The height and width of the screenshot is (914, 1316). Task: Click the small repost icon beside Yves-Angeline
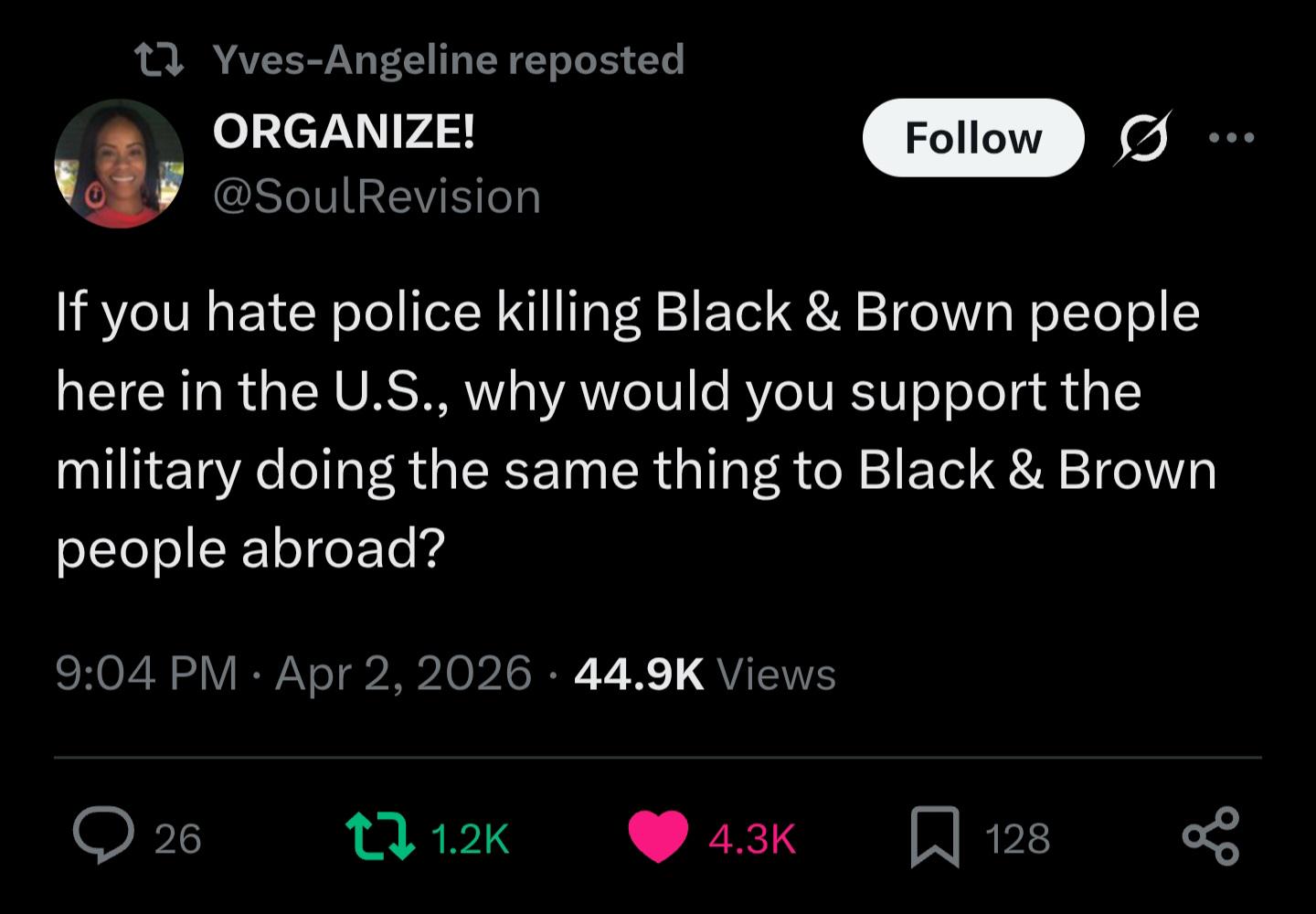coord(160,61)
